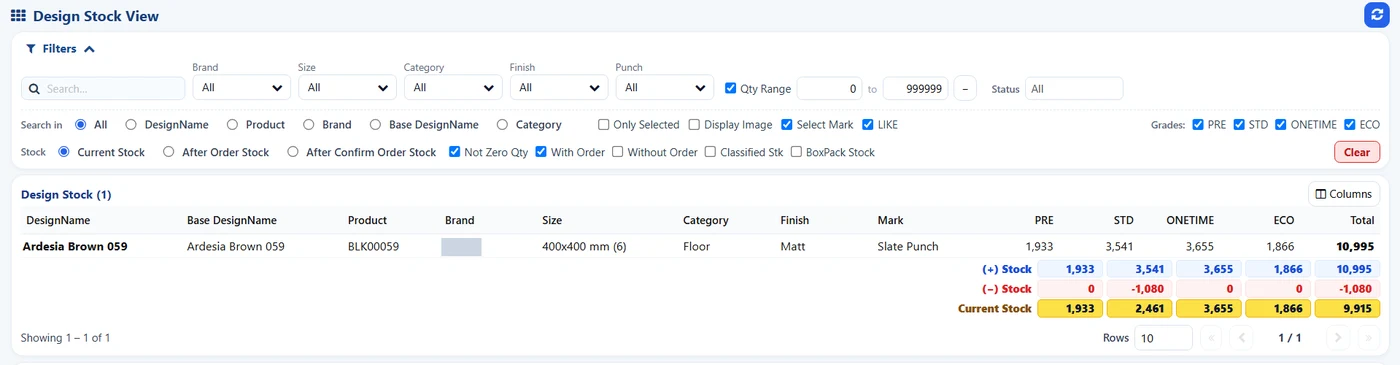Click the Qty Range minimum field

[829, 88]
